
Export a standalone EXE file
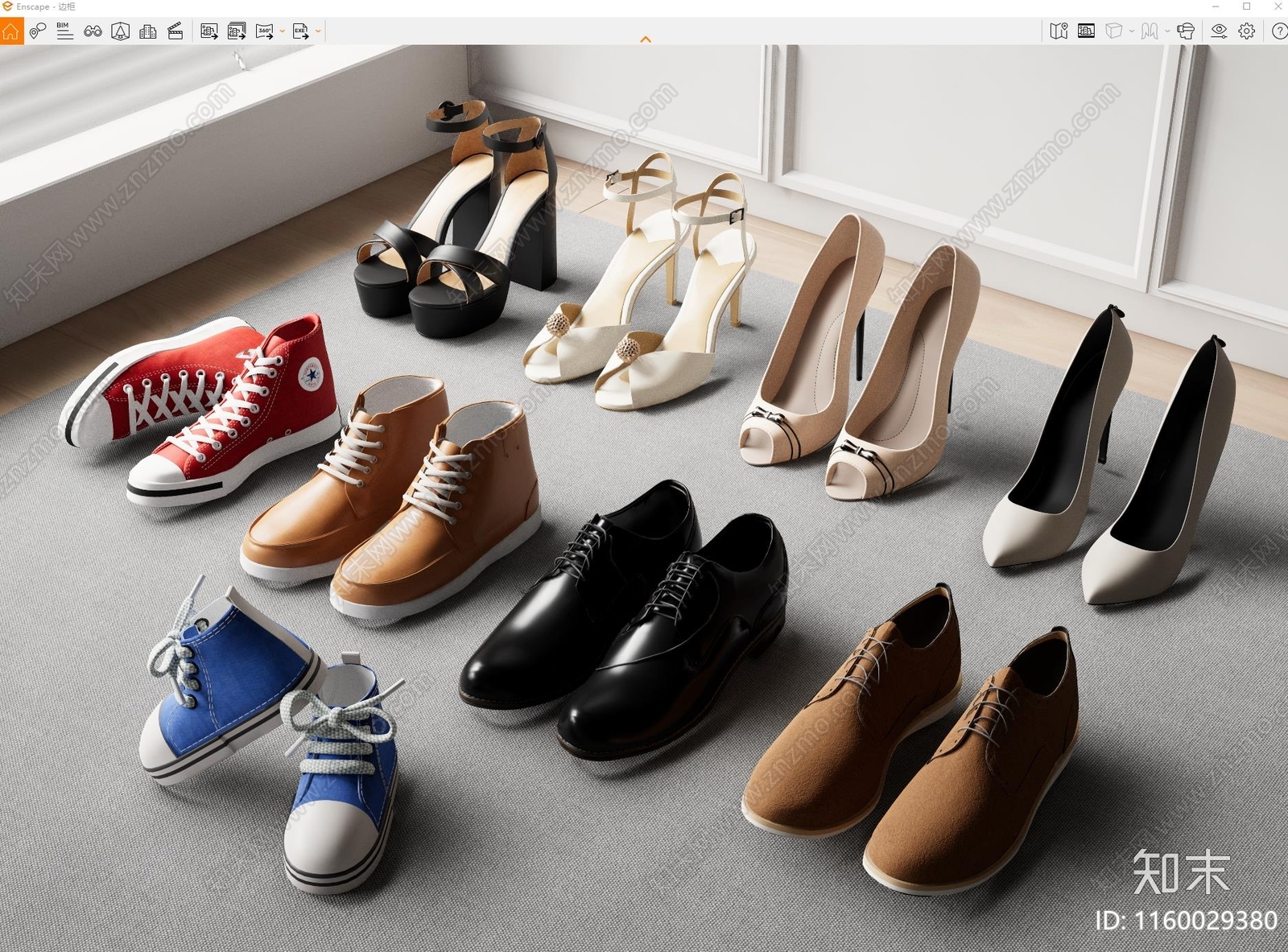click(300, 31)
